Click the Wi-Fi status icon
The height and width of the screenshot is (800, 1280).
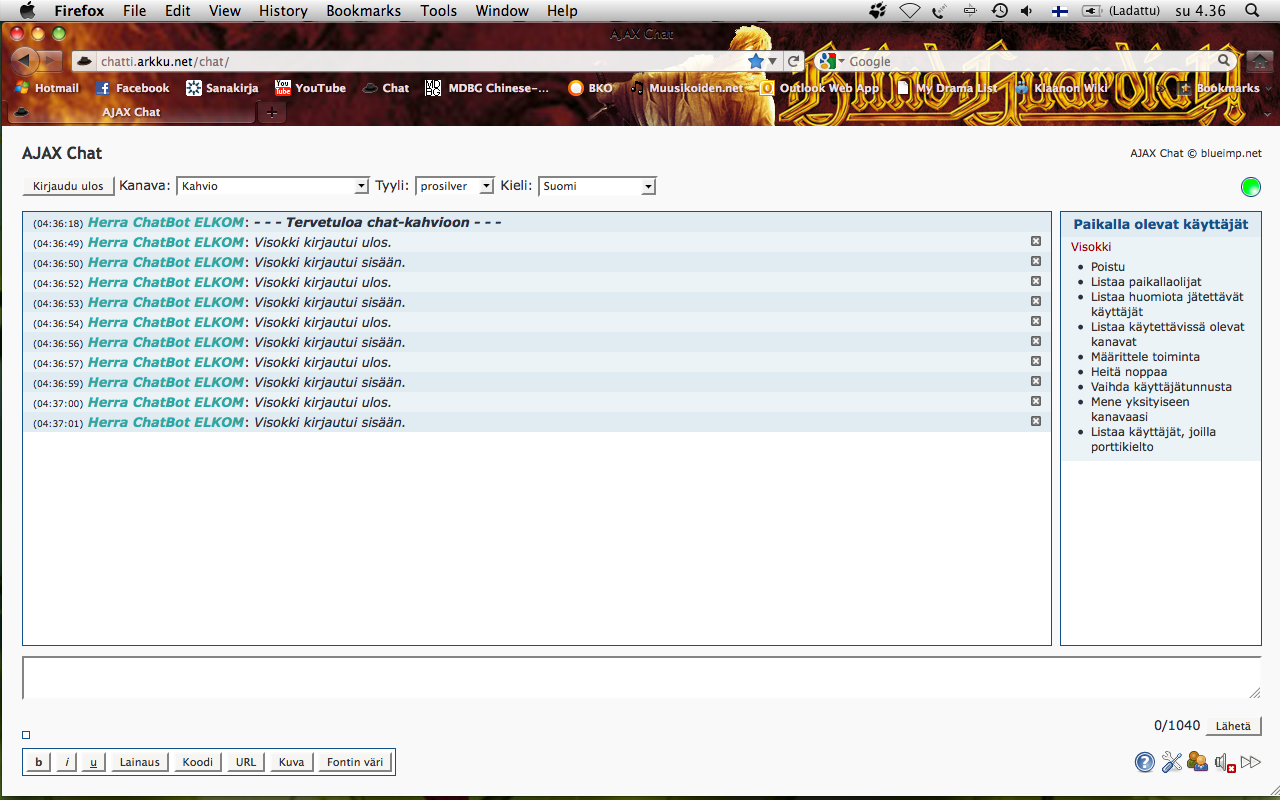click(x=909, y=11)
